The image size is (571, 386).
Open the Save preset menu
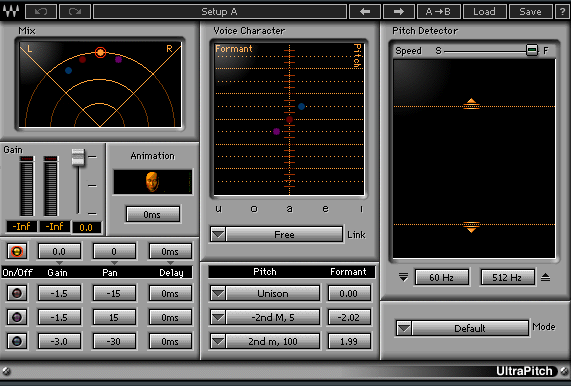(x=530, y=12)
